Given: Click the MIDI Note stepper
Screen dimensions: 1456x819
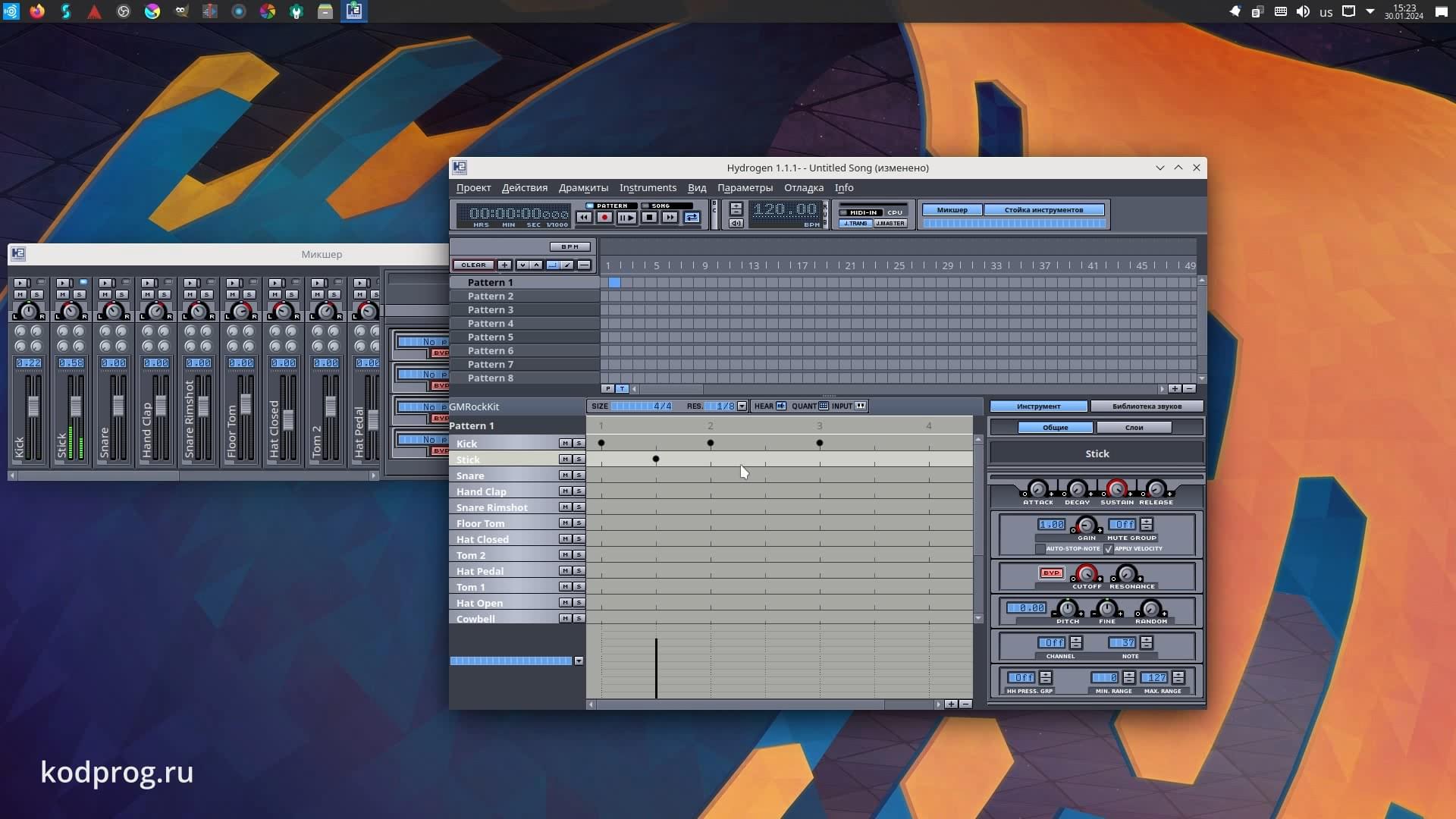Looking at the screenshot, I should 1147,642.
